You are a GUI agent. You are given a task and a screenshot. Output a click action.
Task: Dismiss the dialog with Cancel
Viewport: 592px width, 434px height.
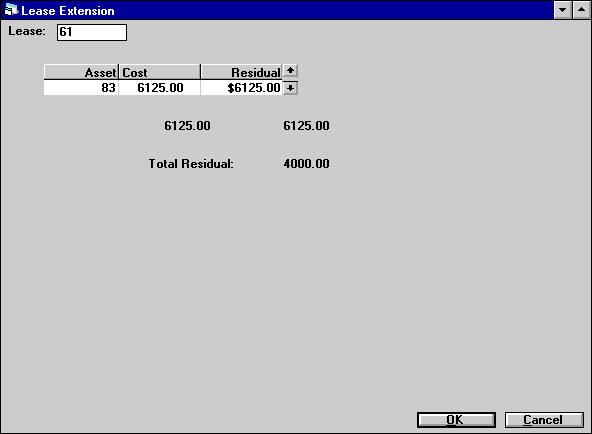[544, 420]
